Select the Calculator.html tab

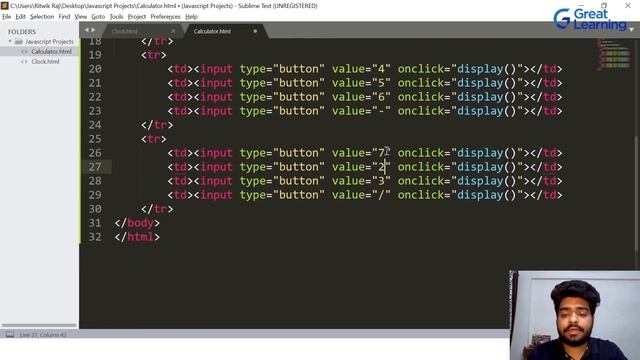coord(212,31)
